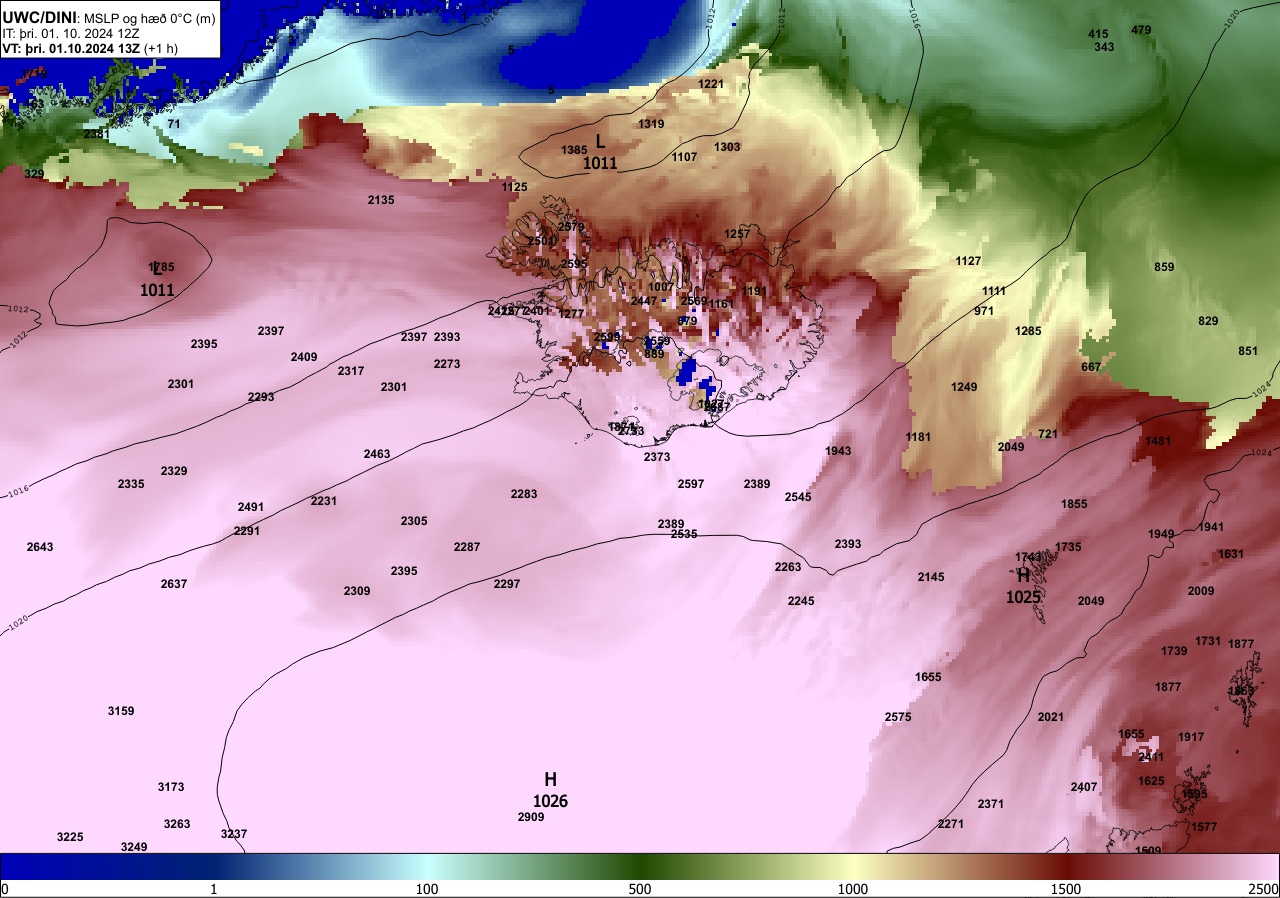Click the 2263 height value
The image size is (1280, 898).
(x=788, y=567)
